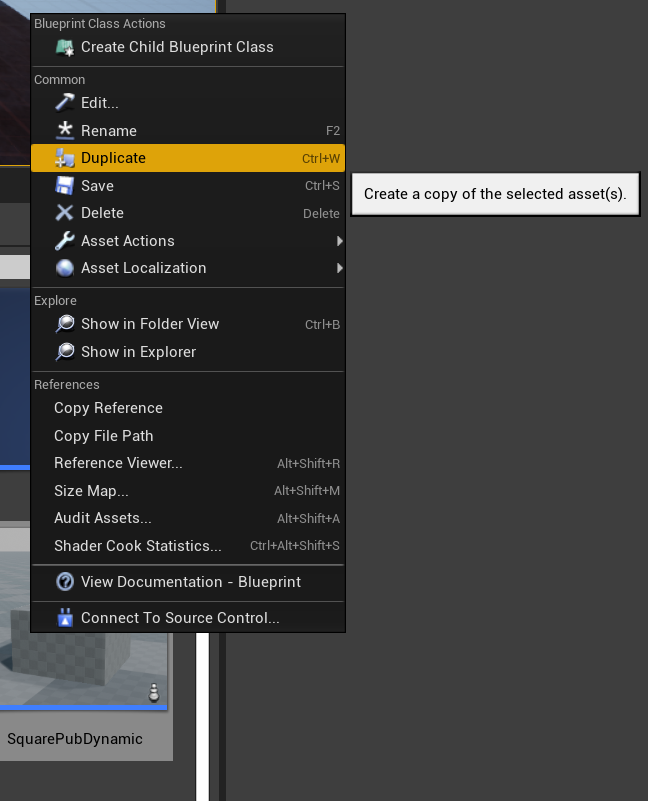Open Shader Cook Statistics entry

click(x=188, y=546)
